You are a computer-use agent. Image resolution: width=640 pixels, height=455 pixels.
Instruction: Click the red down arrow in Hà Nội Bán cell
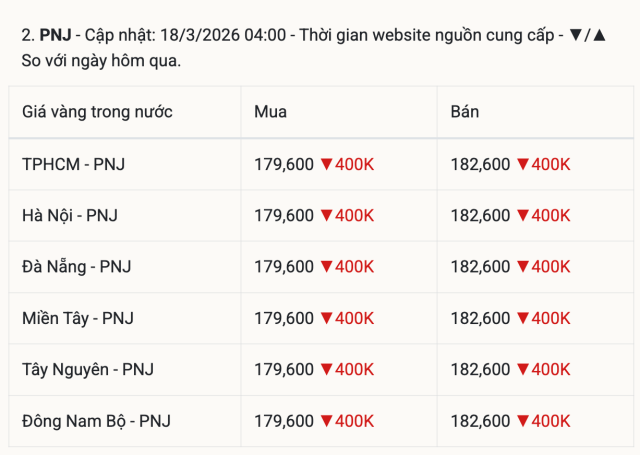coord(522,215)
